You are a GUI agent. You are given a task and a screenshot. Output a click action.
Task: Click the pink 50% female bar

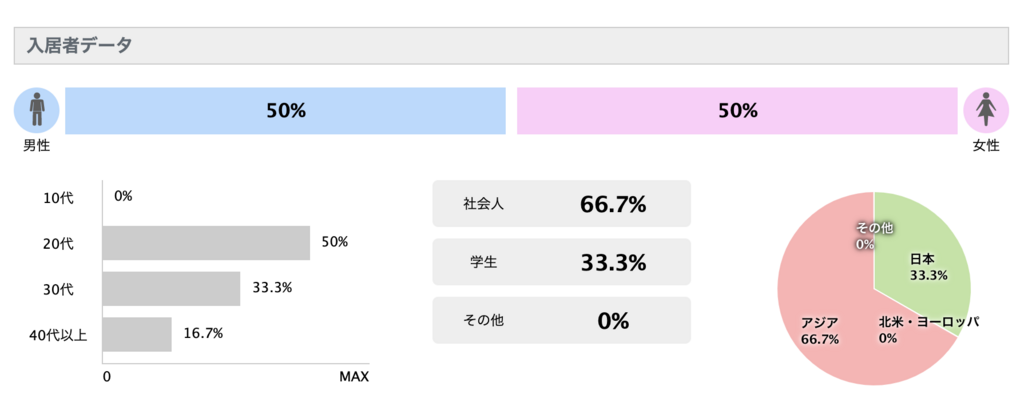tap(737, 111)
